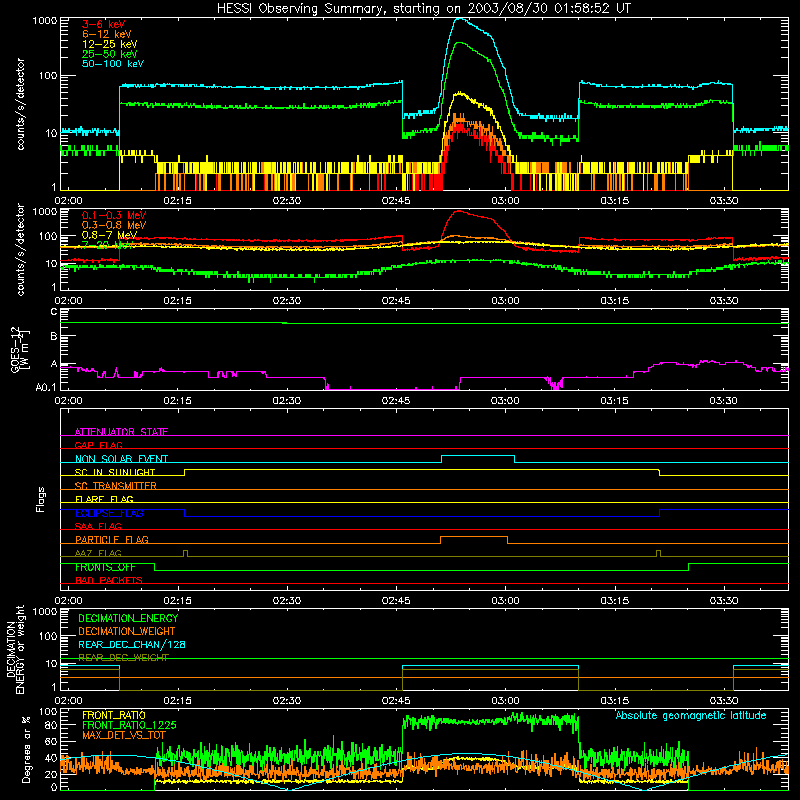Screen dimensions: 800x800
Task: Click the REAR_DEC_WEIGHT legend label
Action: click(x=123, y=658)
